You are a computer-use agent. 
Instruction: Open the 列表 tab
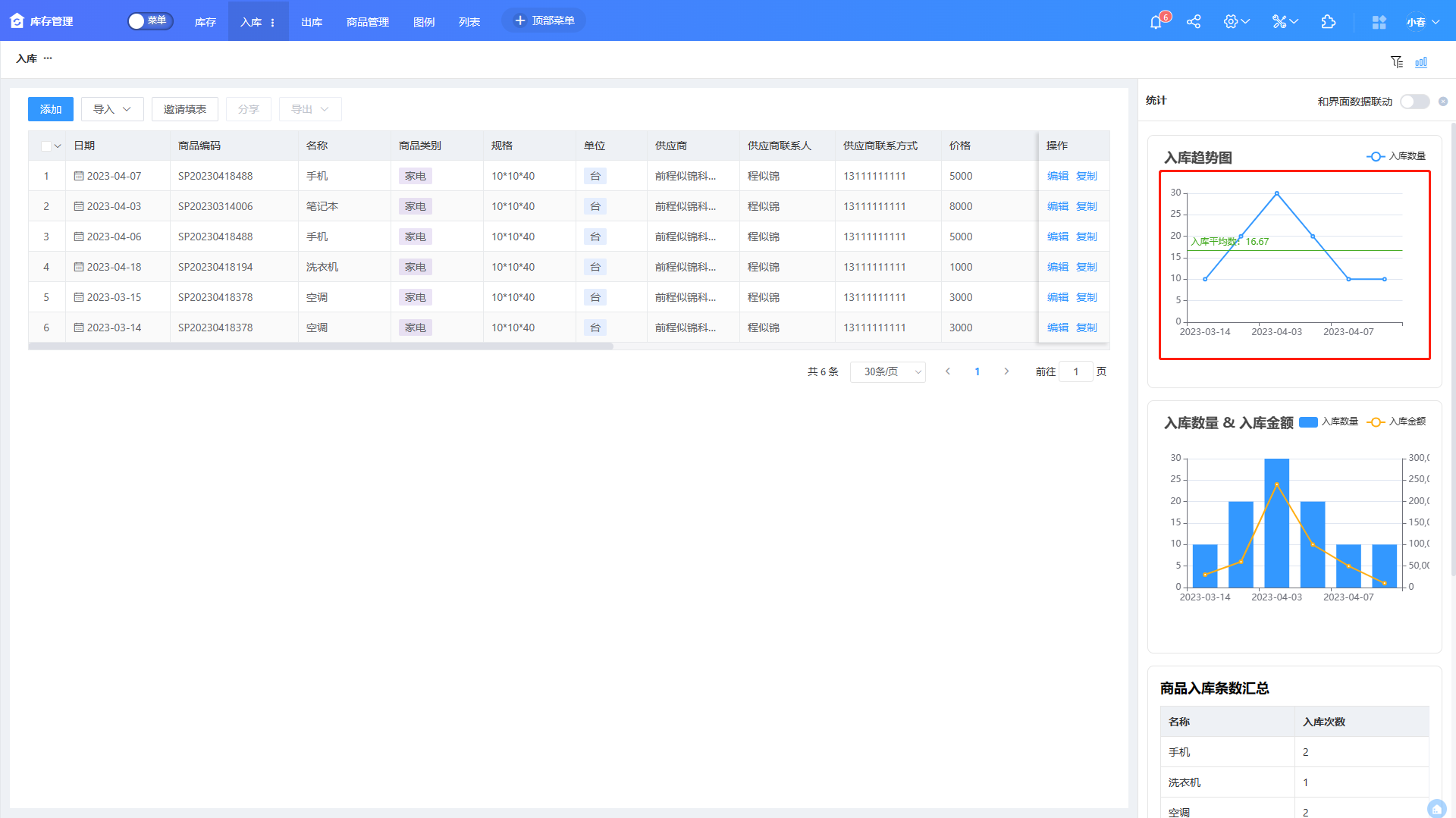(x=469, y=22)
